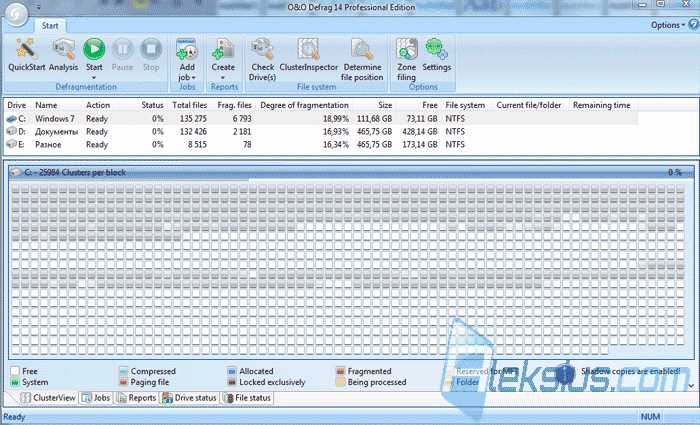The width and height of the screenshot is (700, 425).
Task: Sort by Degree of fragmentation header
Action: pos(304,105)
